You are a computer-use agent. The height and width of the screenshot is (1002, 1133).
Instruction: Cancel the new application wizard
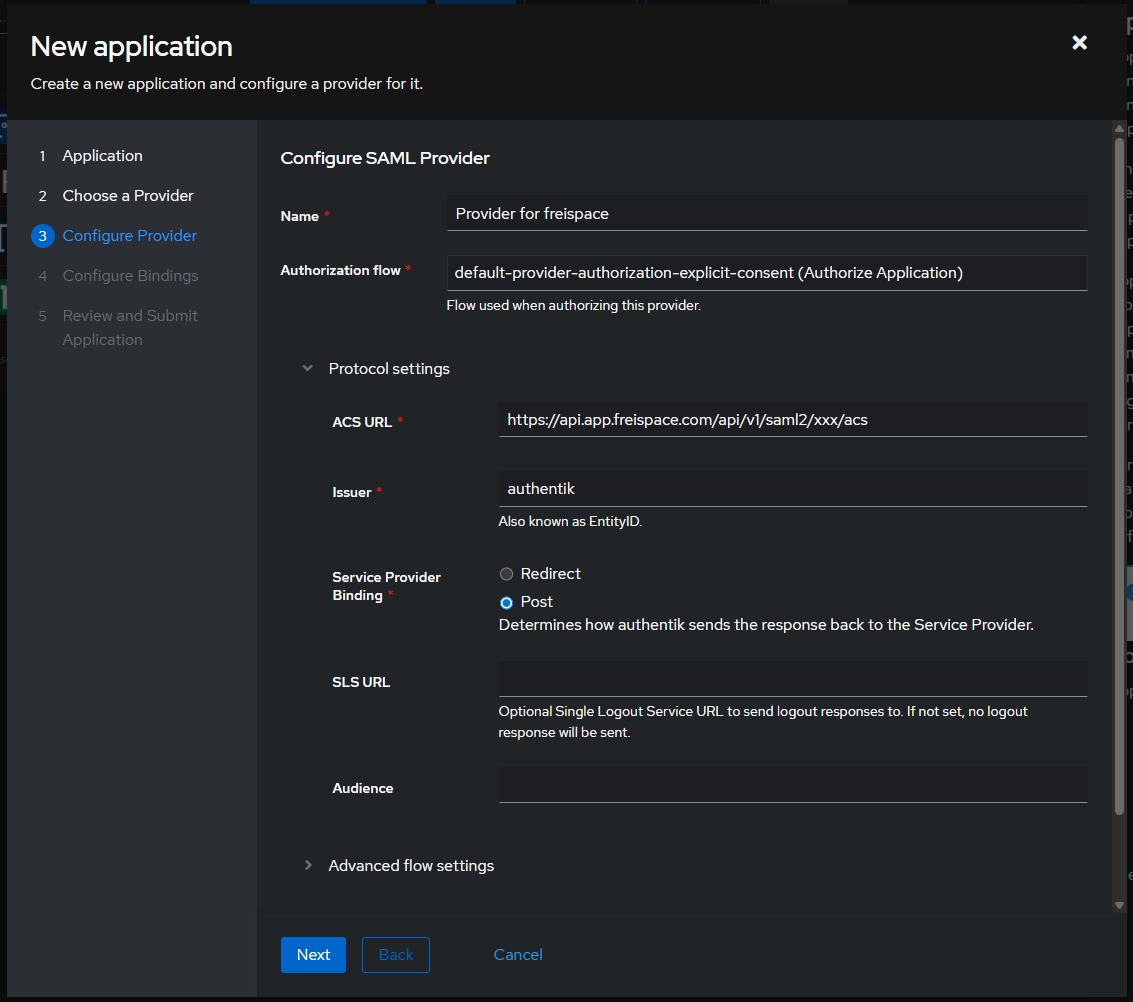(x=517, y=955)
